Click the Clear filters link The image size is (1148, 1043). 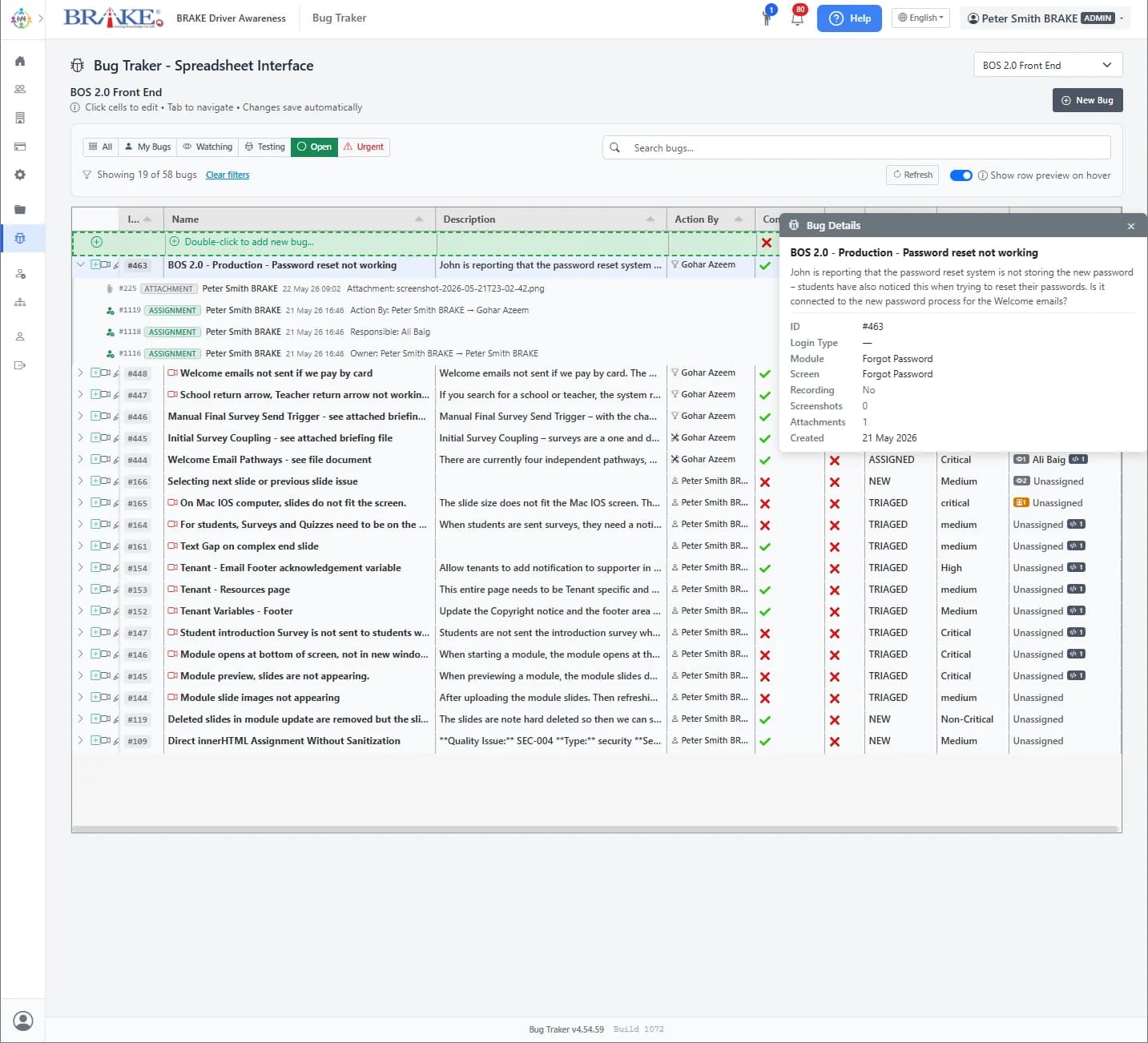[228, 175]
